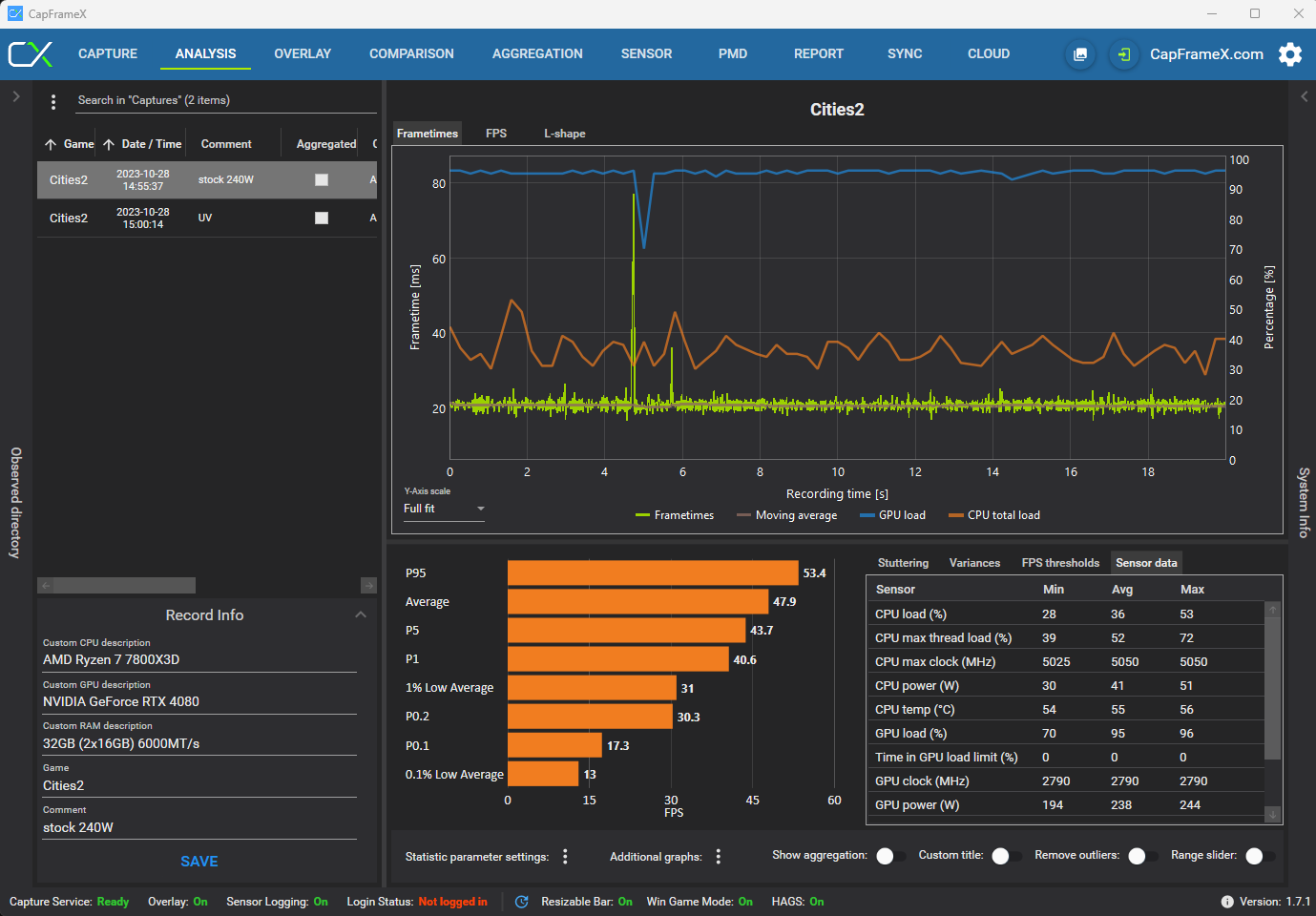
Task: Open the settings gear icon
Action: pyautogui.click(x=1290, y=54)
